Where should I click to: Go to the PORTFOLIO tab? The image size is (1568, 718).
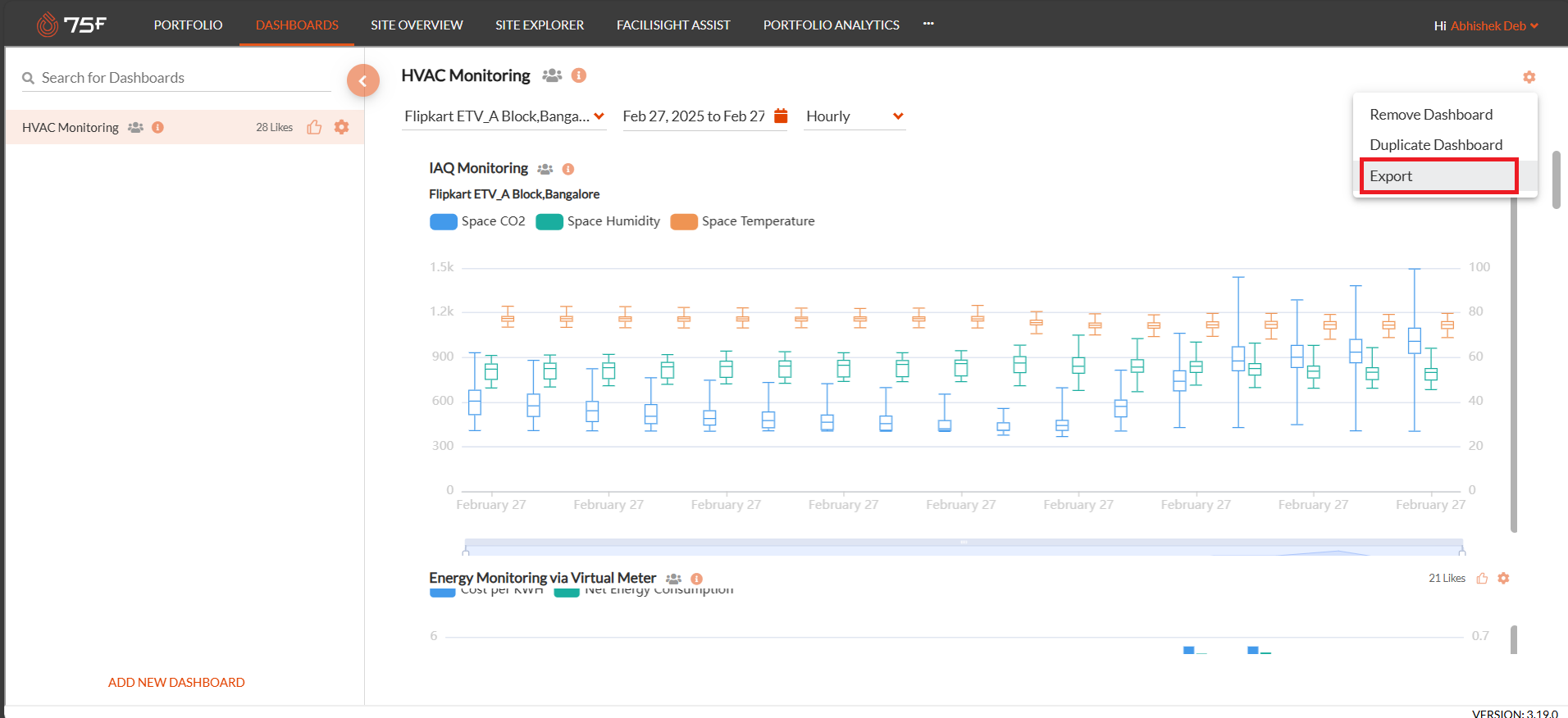[188, 25]
